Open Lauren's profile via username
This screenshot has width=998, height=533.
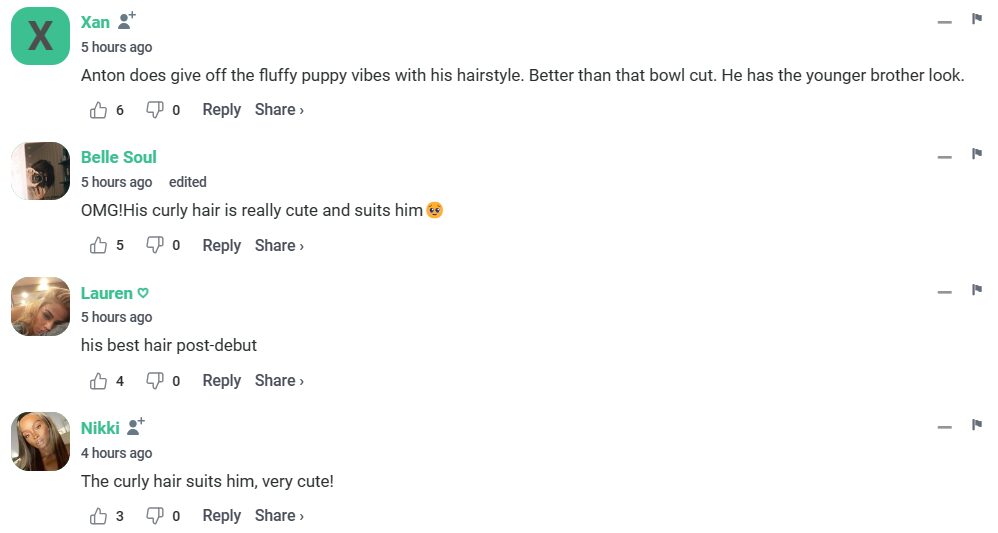[107, 293]
